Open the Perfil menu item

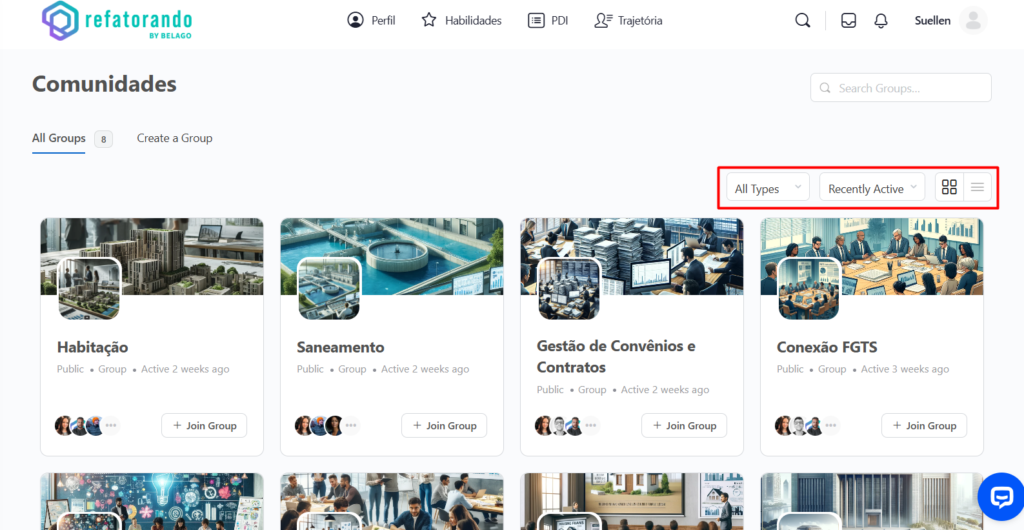pos(371,21)
